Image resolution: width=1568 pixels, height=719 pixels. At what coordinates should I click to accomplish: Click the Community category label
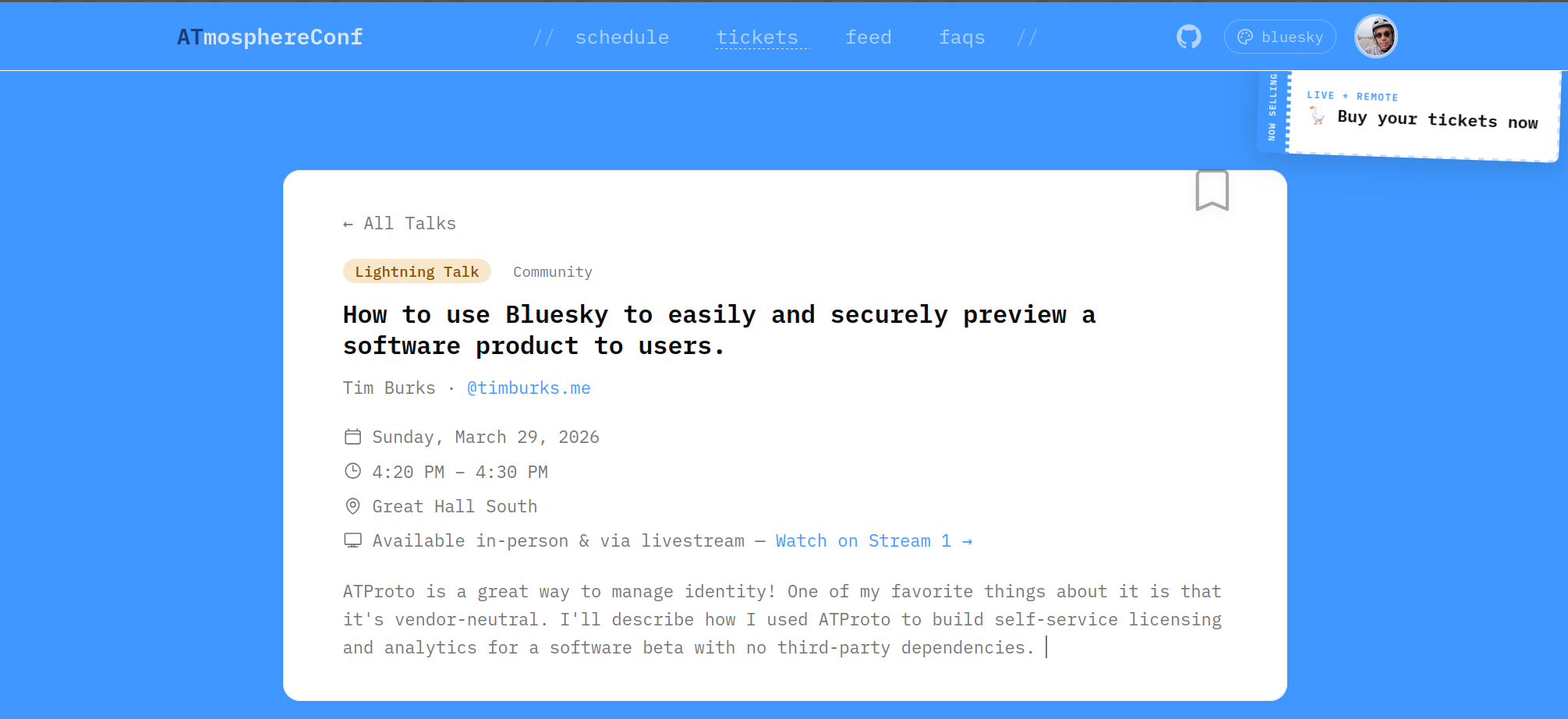coord(552,272)
